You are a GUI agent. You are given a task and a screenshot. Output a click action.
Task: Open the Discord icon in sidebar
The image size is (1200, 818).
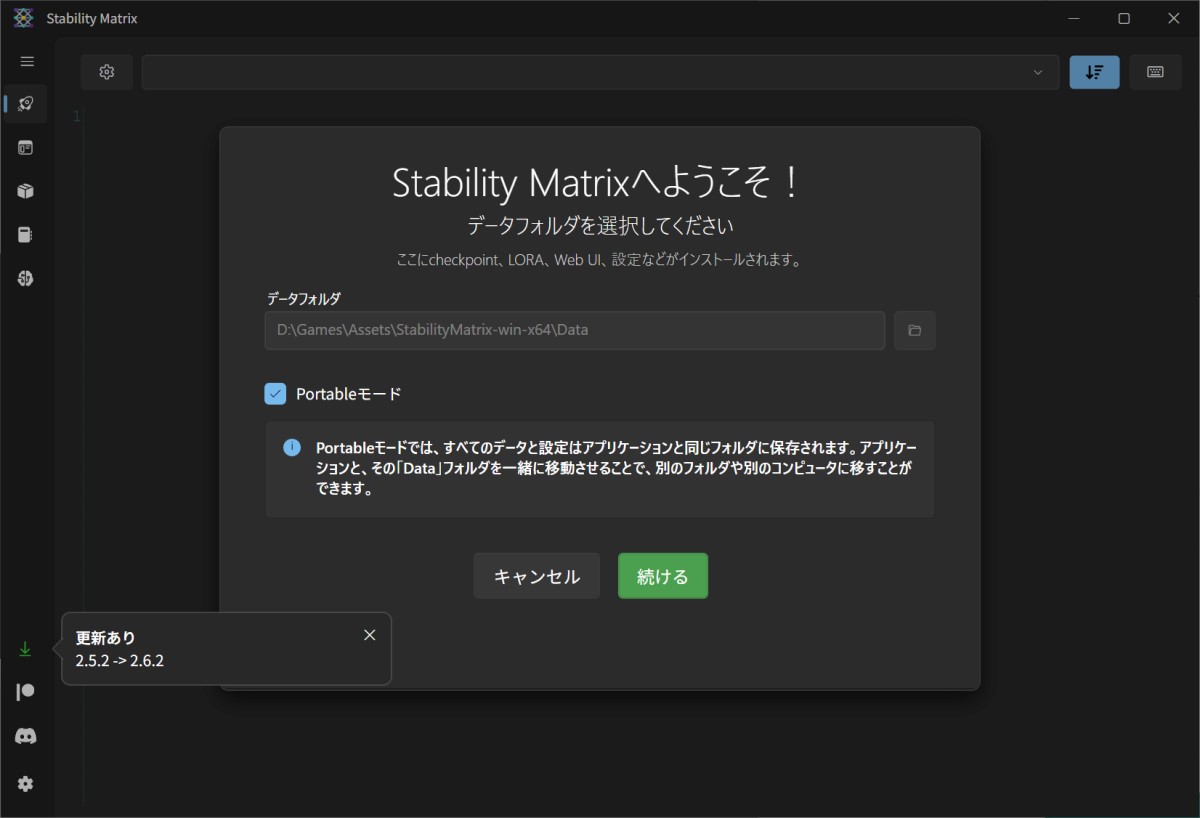pyautogui.click(x=26, y=736)
